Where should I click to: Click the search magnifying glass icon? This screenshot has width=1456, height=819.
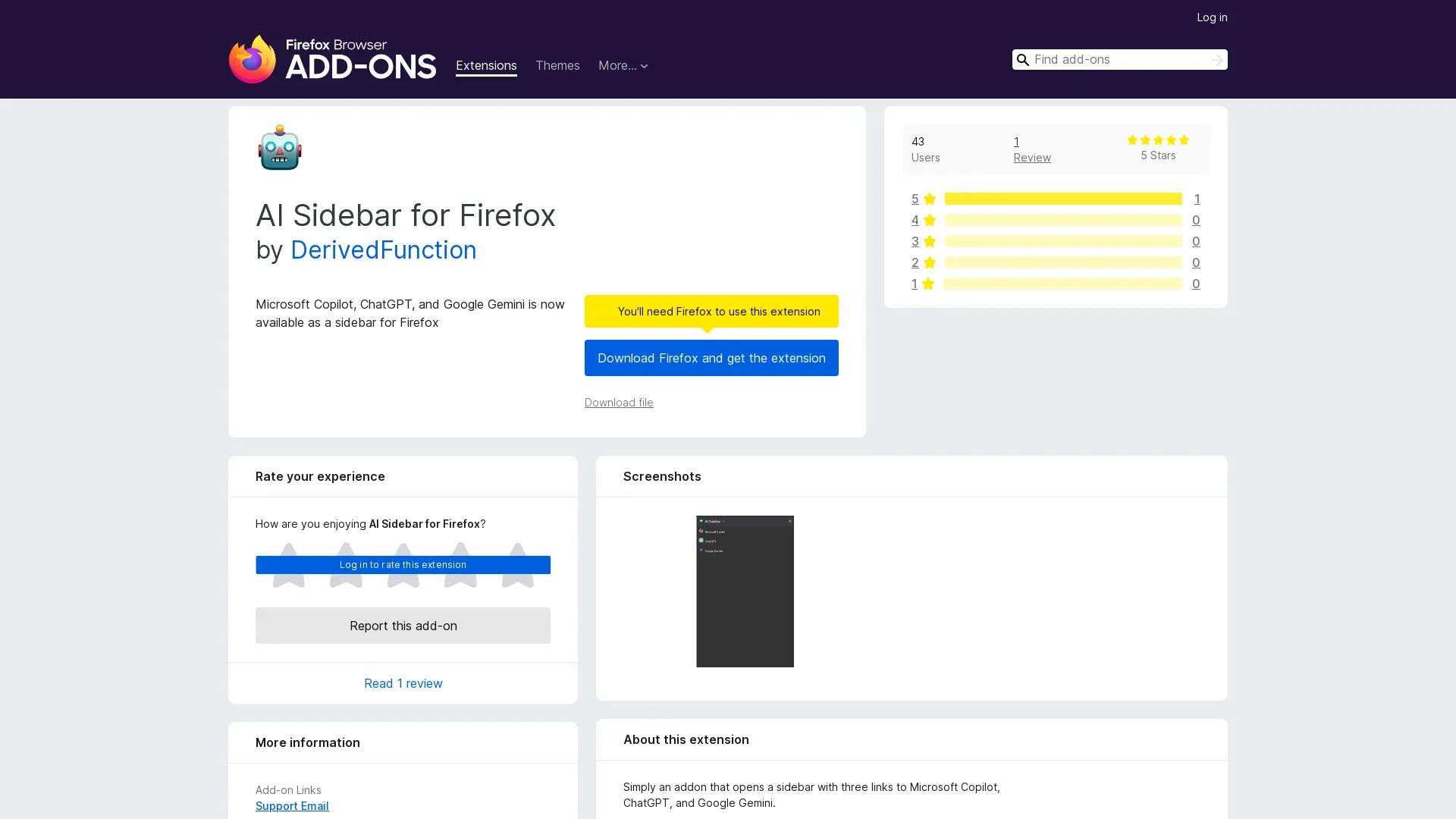point(1023,59)
